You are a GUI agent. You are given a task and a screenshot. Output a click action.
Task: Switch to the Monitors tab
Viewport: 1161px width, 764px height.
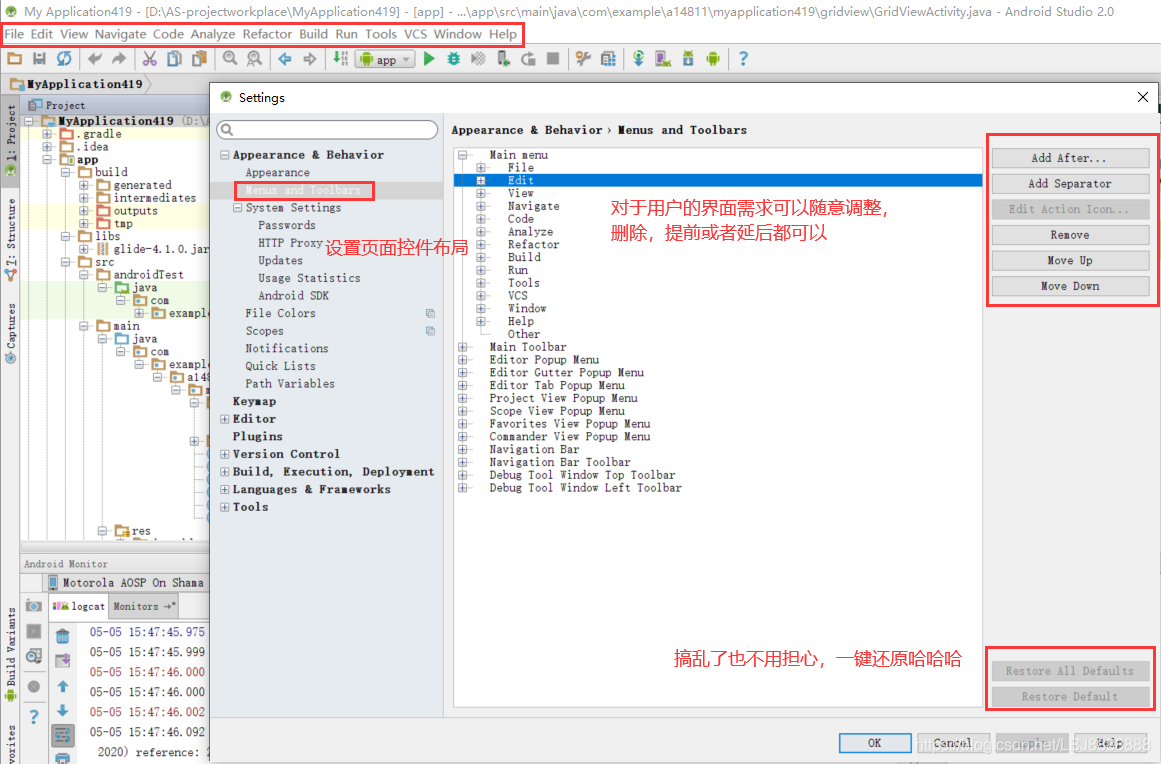[143, 606]
